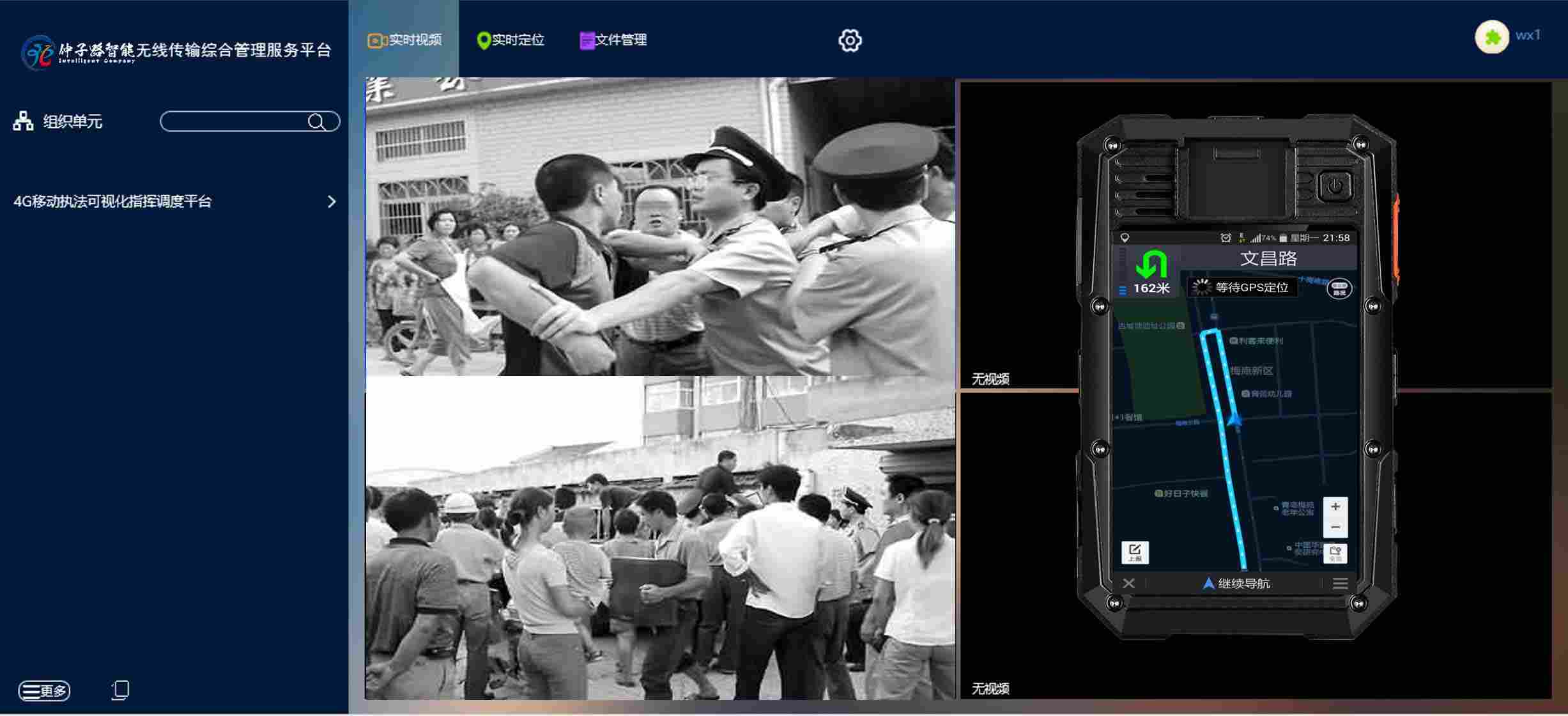Click the device icon beside More button
This screenshot has height=716, width=1568.
120,690
